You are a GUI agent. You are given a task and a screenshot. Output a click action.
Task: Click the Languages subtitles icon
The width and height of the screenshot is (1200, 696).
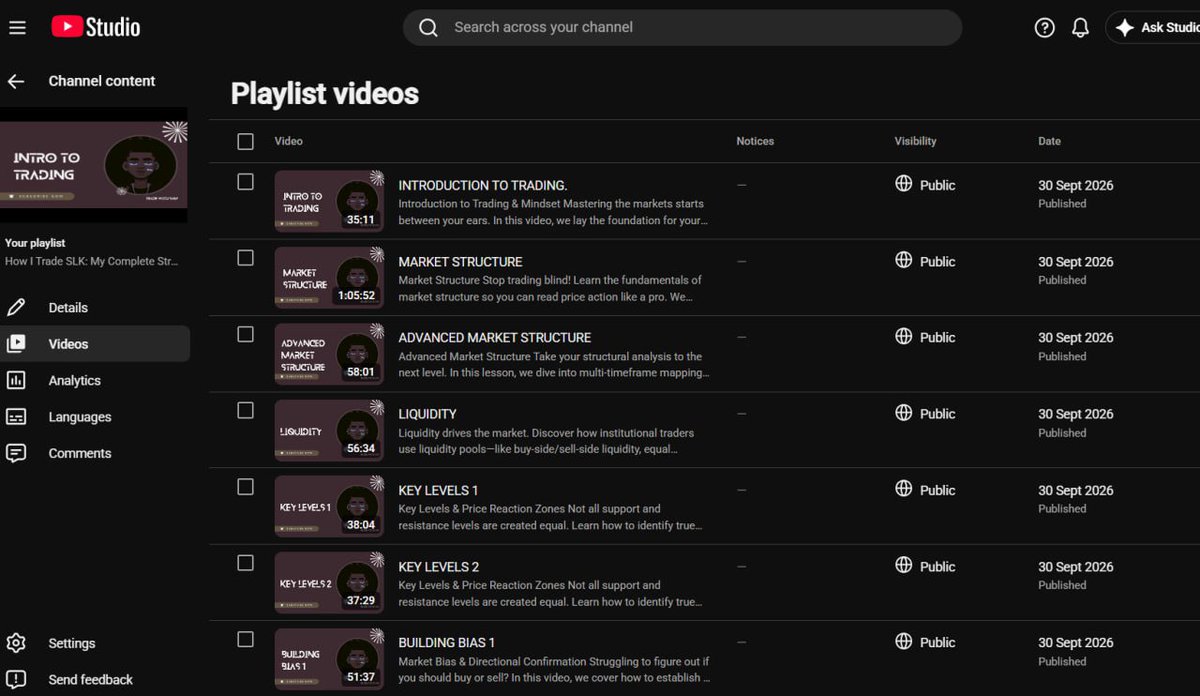[x=16, y=417]
